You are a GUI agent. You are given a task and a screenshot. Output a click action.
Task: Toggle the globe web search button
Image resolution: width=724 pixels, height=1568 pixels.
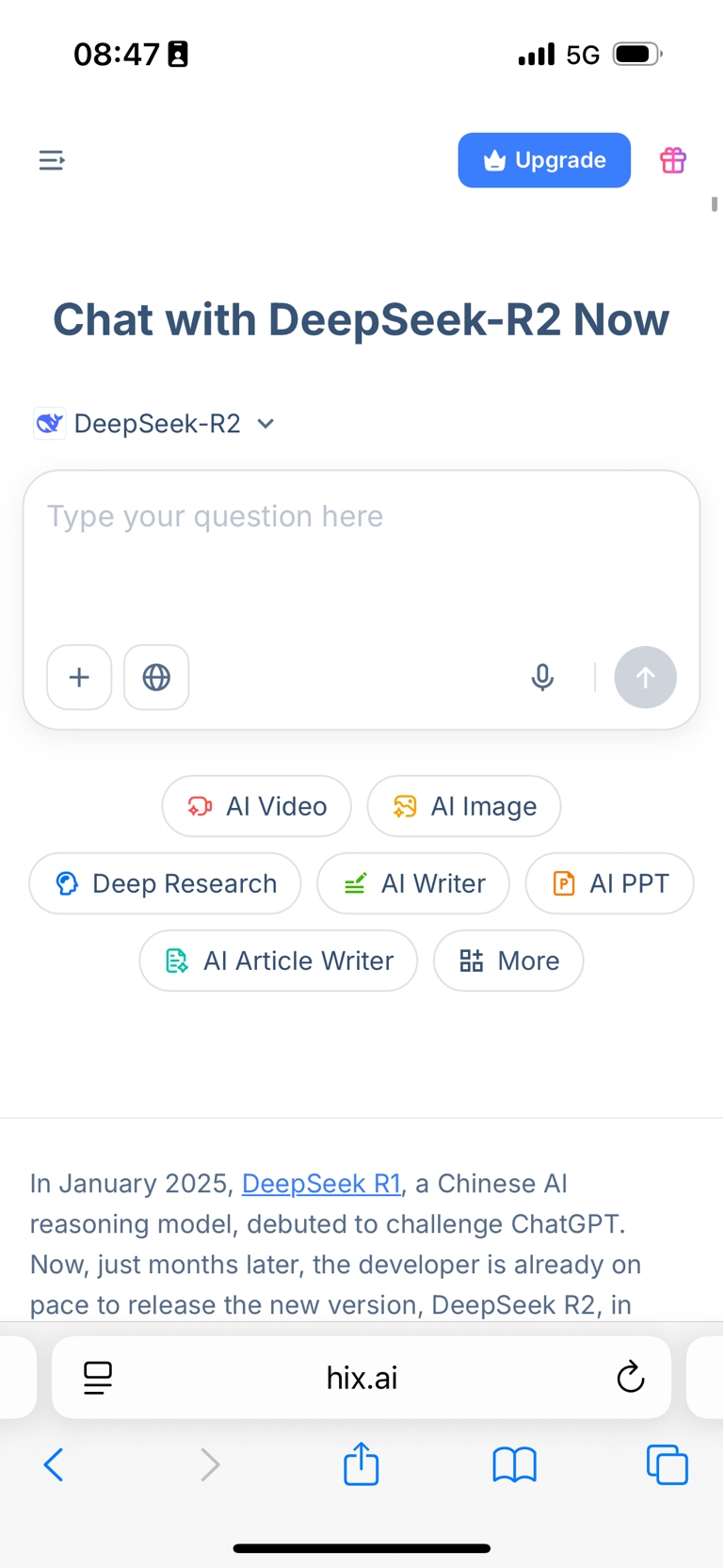pos(156,677)
